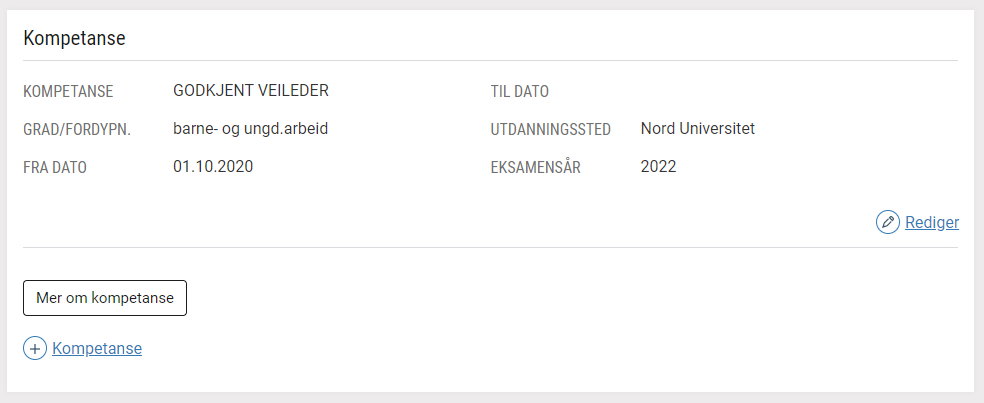
Task: Click the 01.10.2020 start date value
Action: (213, 167)
